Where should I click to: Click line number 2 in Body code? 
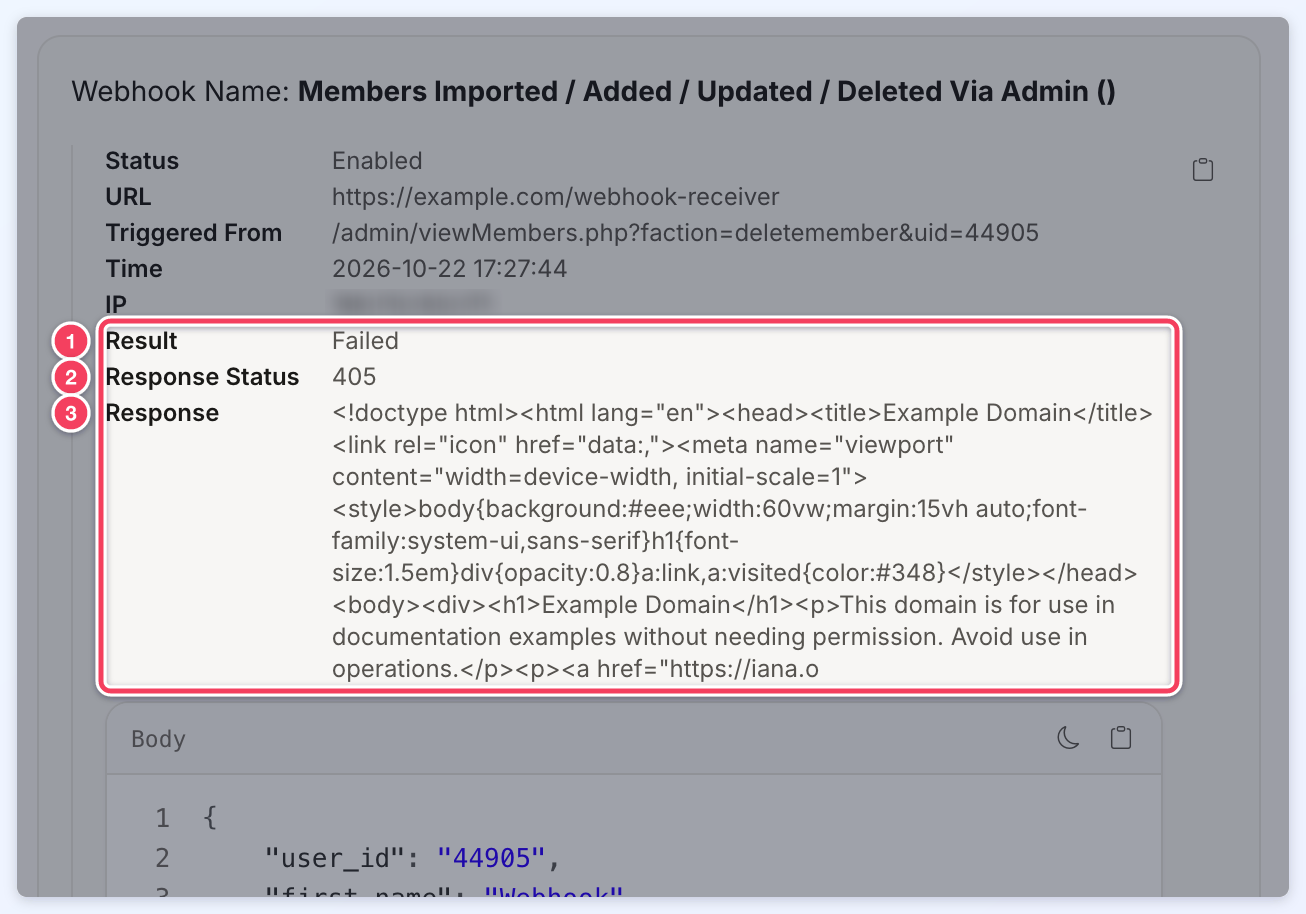pyautogui.click(x=162, y=857)
